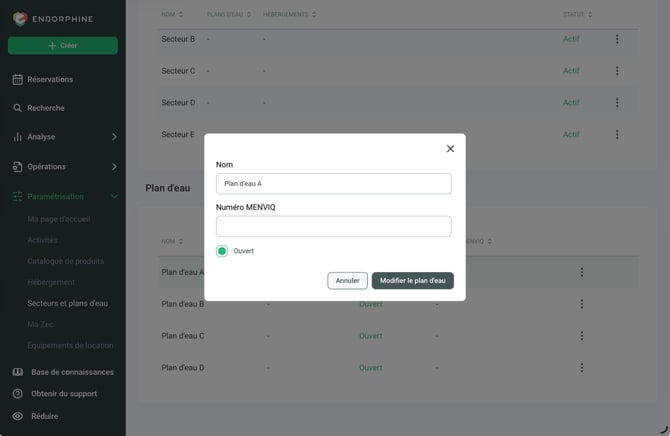This screenshot has width=670, height=436.
Task: Click the green Créer button
Action: coord(63,45)
